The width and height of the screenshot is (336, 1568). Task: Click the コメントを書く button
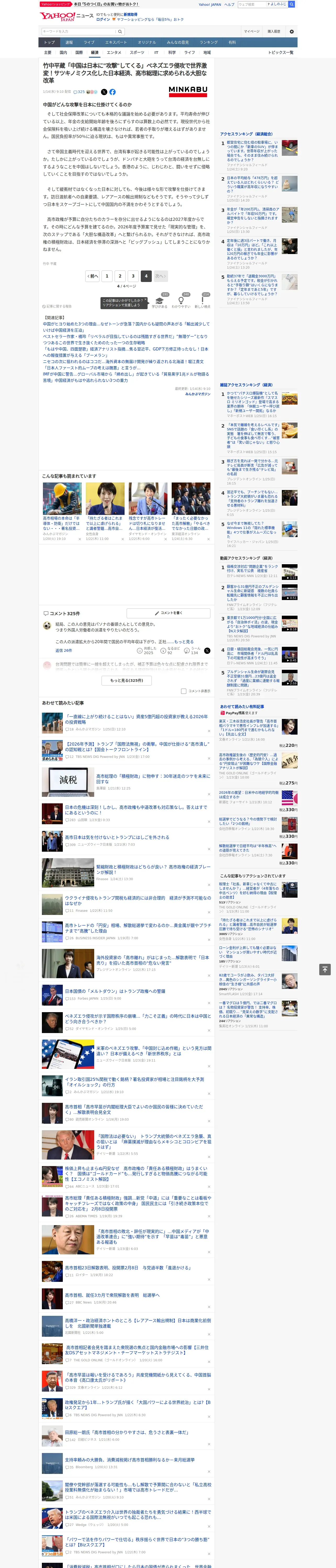pos(168,613)
